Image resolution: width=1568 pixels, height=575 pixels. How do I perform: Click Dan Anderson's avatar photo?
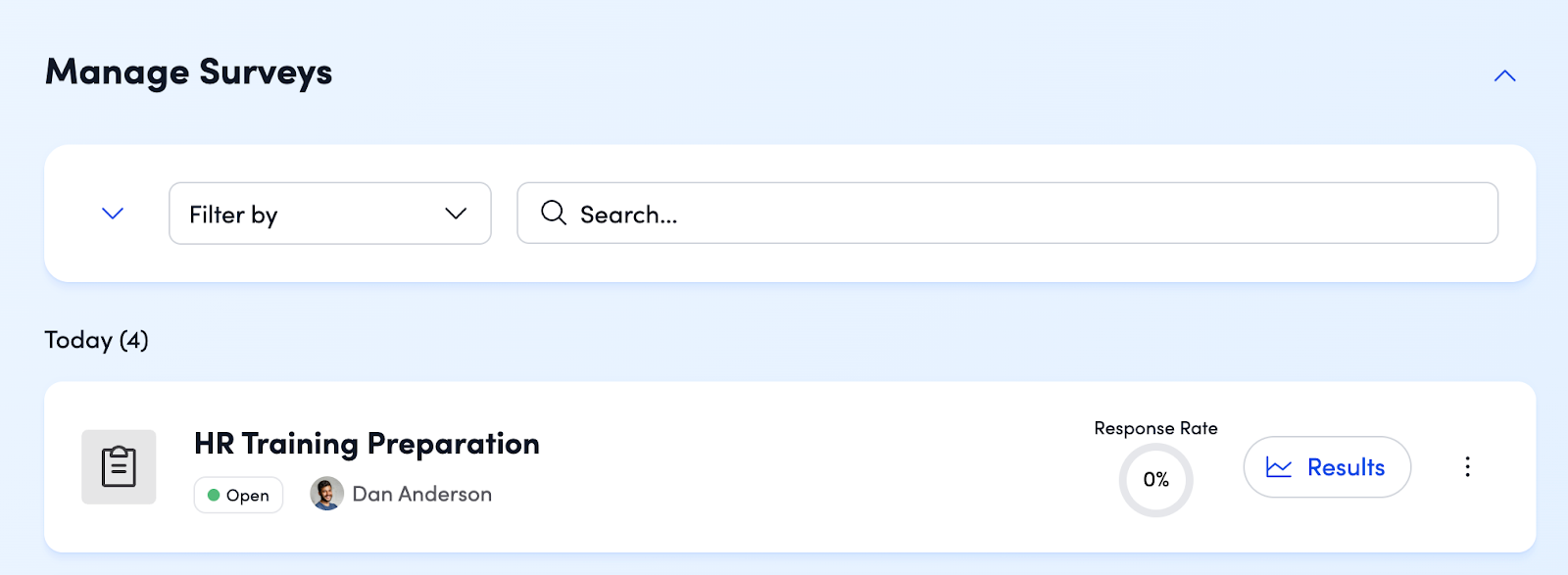(326, 494)
